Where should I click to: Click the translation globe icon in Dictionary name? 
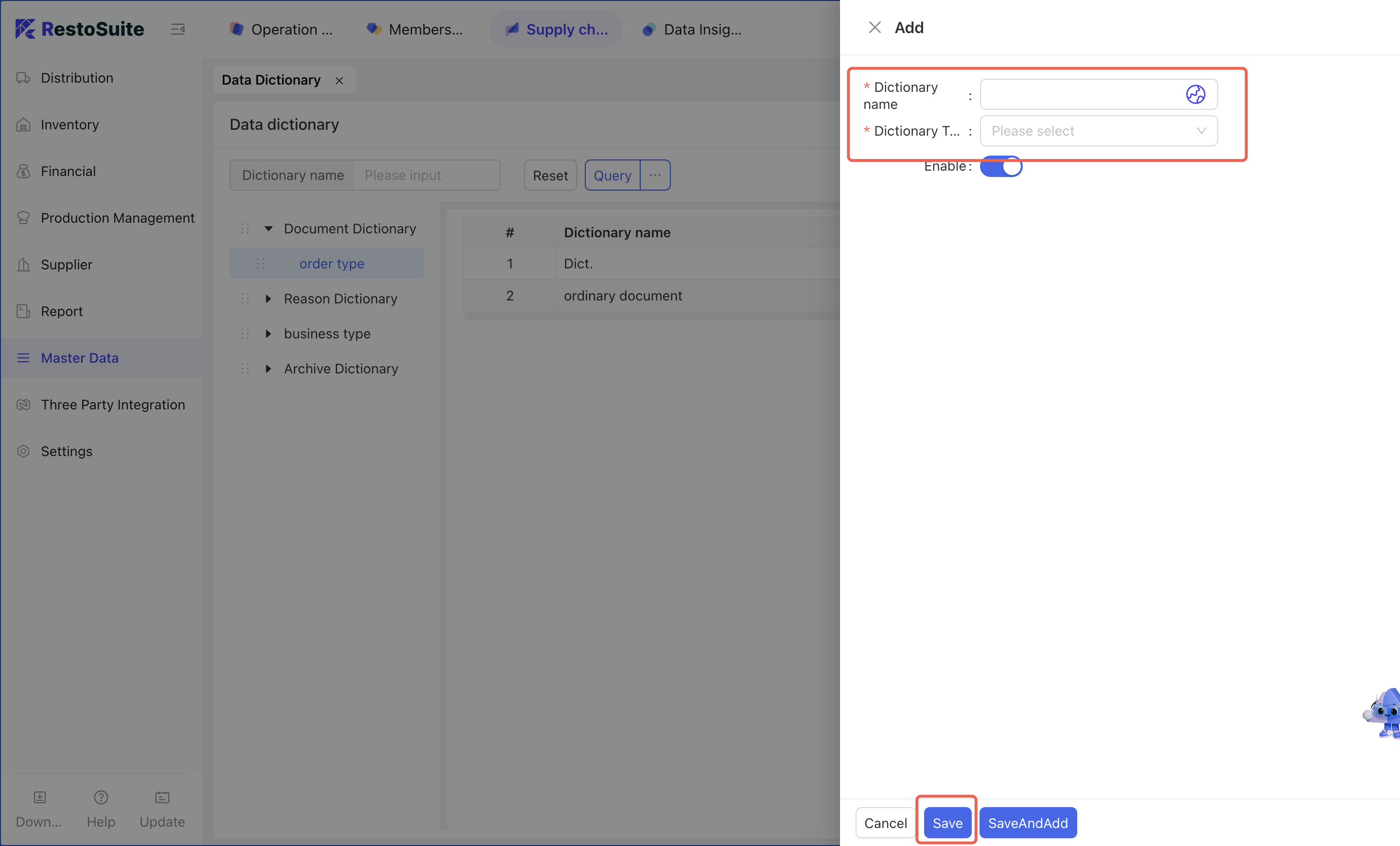(x=1195, y=94)
